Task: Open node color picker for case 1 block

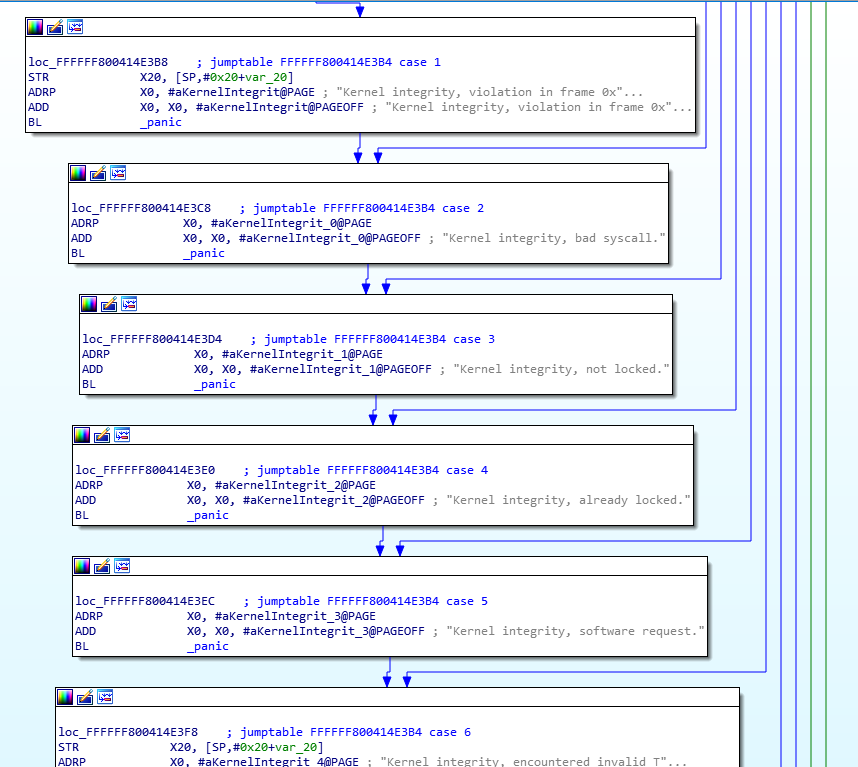Action: (x=36, y=27)
